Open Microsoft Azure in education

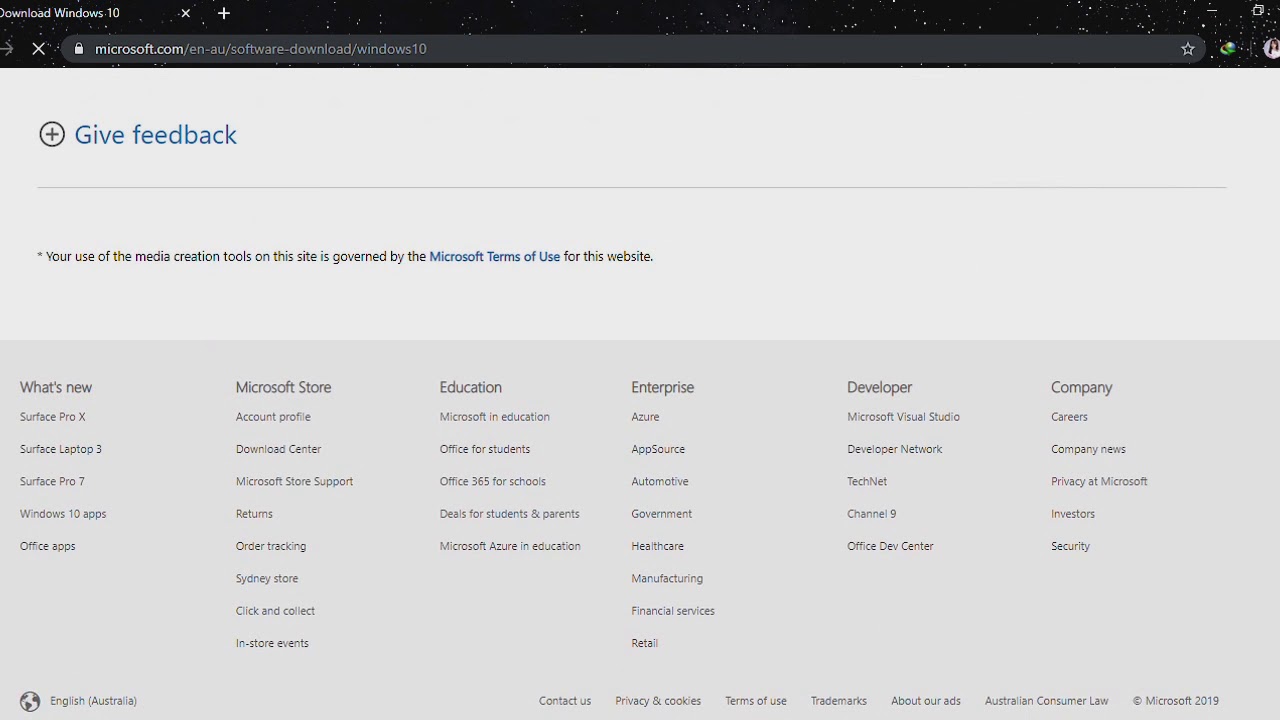pyautogui.click(x=510, y=546)
